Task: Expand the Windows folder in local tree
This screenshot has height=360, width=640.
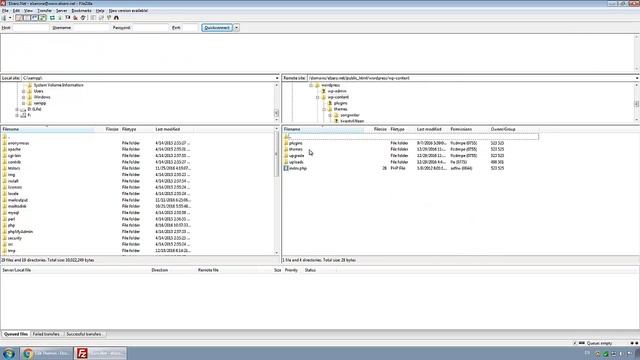Action: [24, 98]
